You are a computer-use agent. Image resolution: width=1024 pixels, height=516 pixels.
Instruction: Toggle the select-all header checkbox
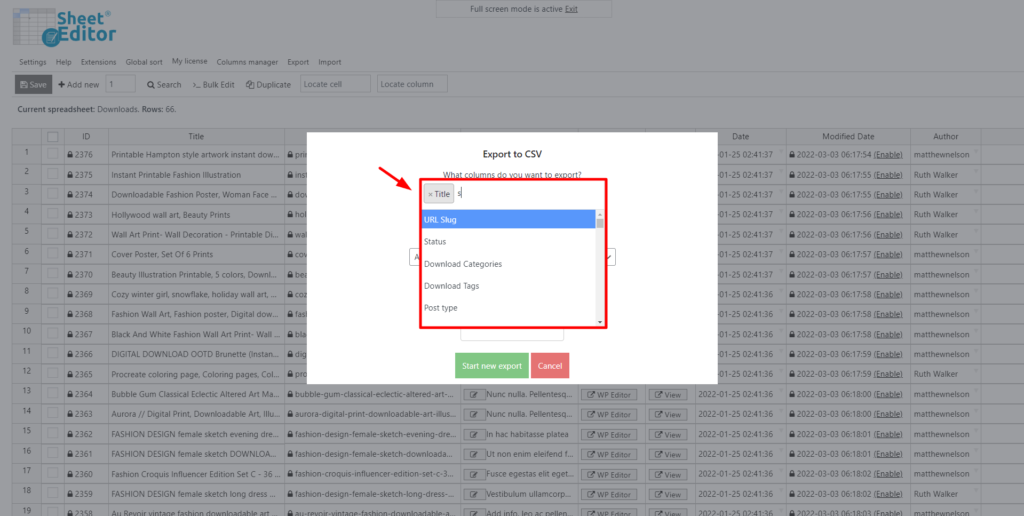pos(53,137)
